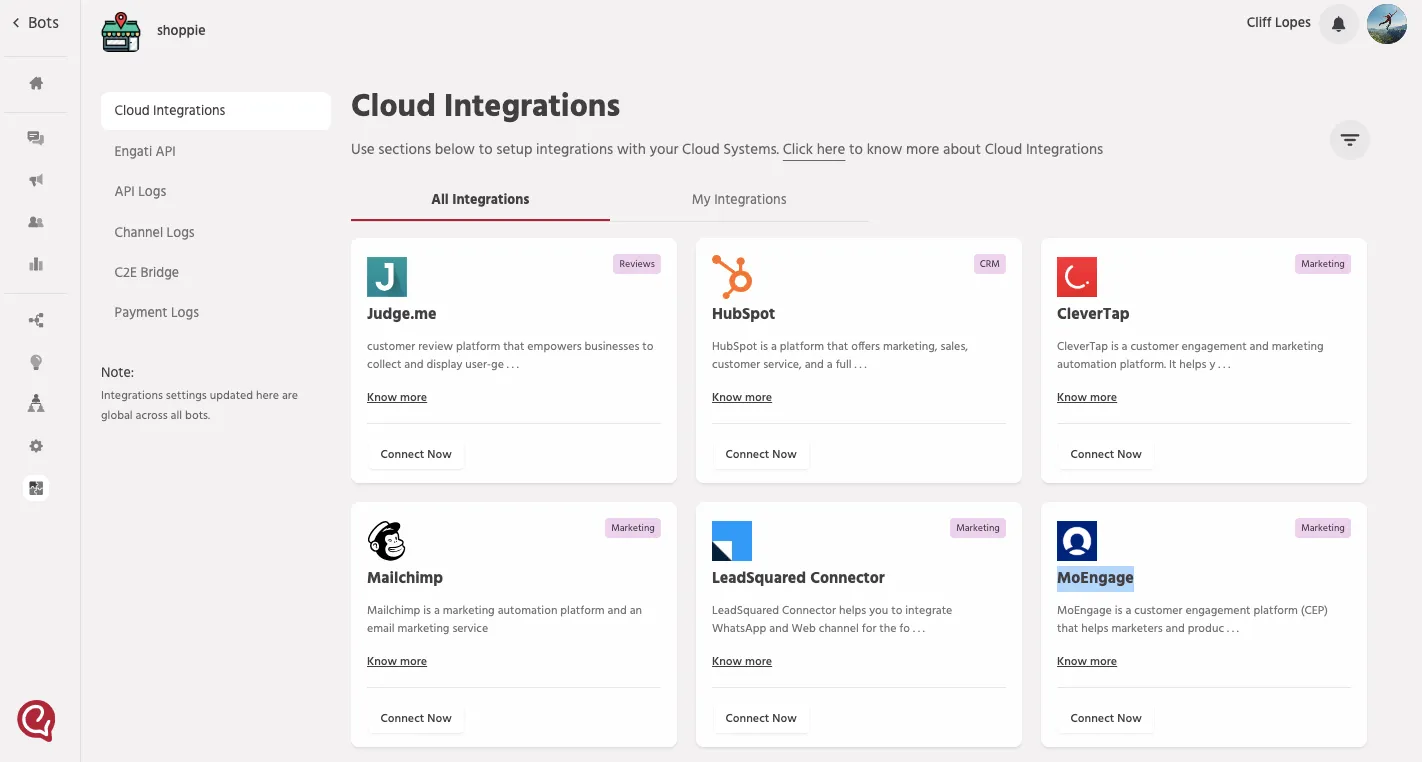Connect Now for CleverTap
This screenshot has width=1422, height=762.
1106,454
